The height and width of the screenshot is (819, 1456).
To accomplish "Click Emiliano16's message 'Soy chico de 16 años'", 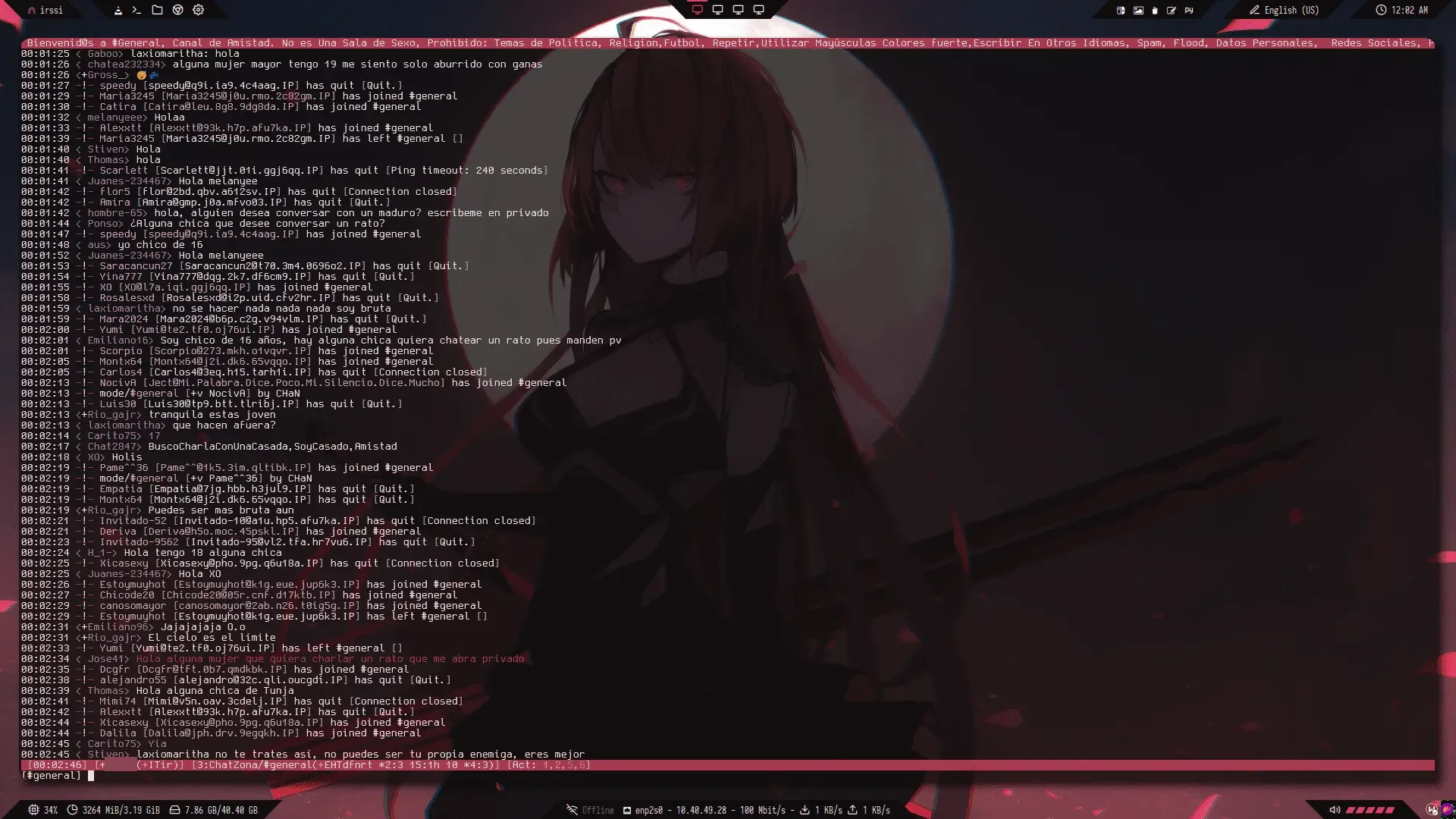I will click(x=321, y=340).
